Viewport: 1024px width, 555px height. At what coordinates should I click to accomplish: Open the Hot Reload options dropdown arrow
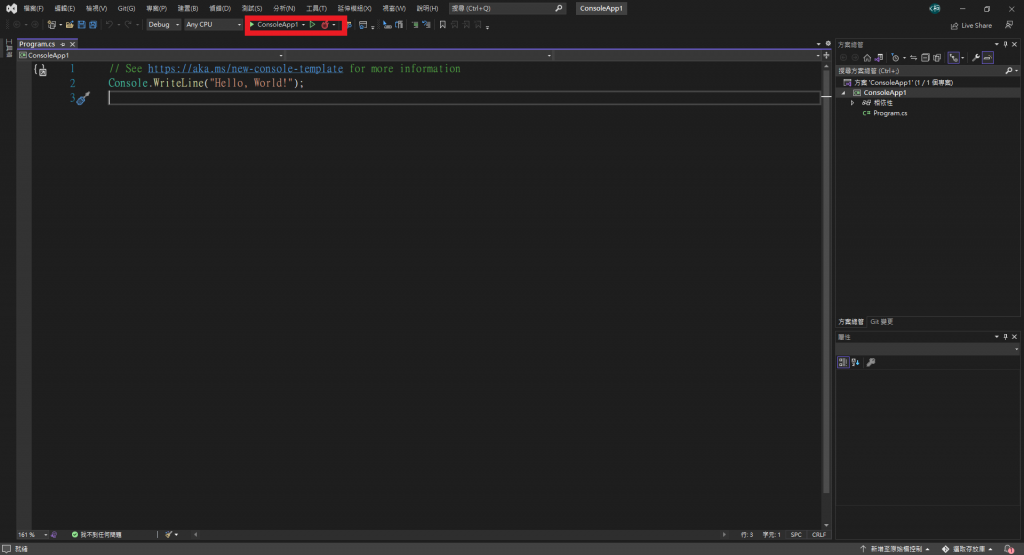point(334,25)
